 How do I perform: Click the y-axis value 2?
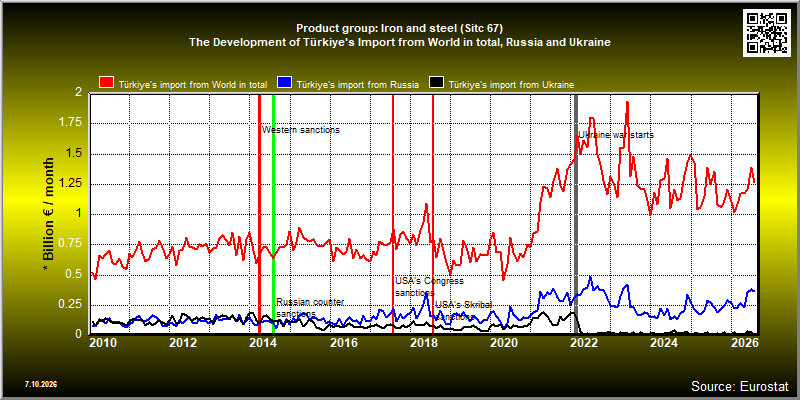pos(78,93)
